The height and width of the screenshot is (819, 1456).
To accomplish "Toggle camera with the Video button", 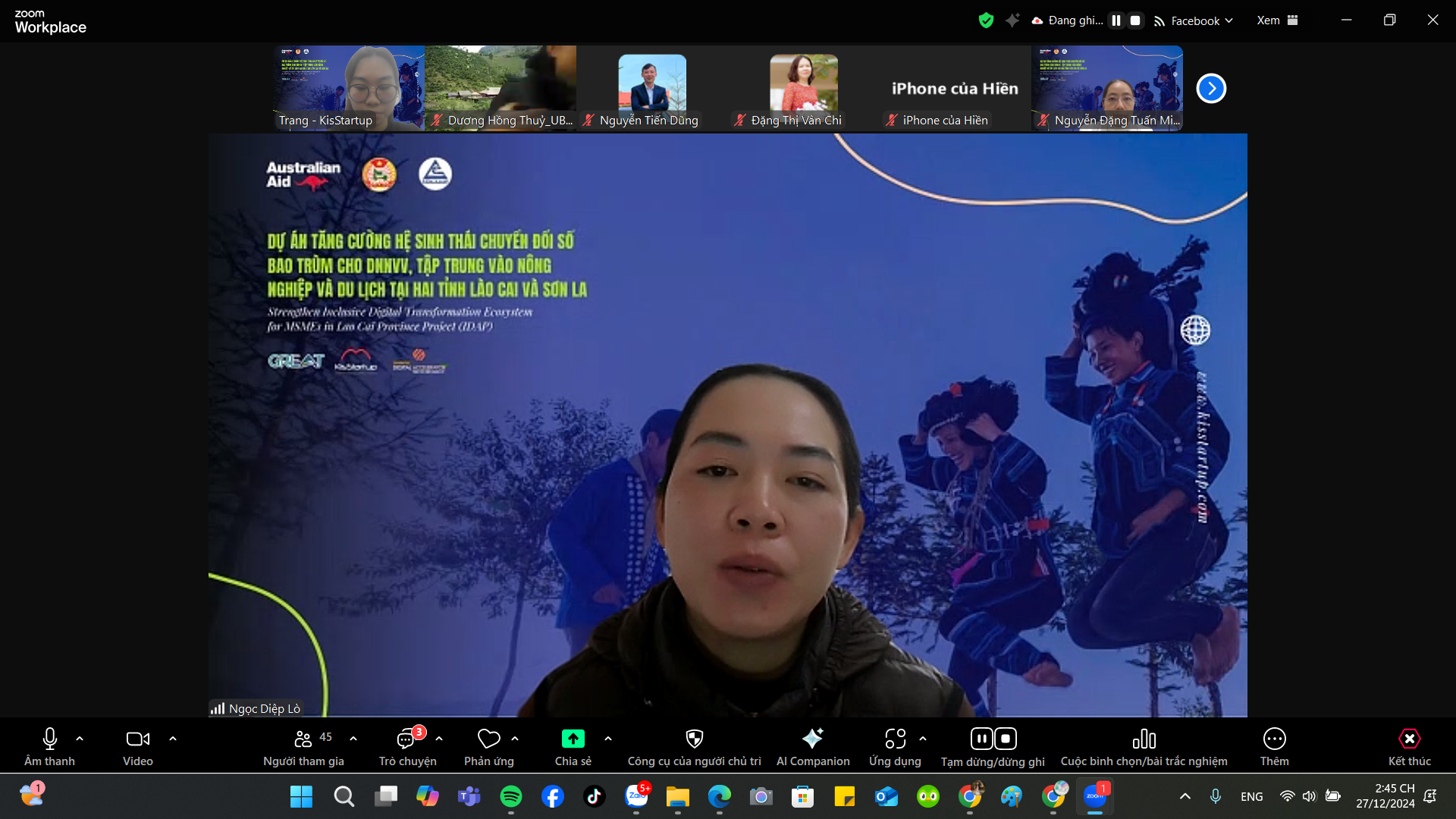I will [138, 747].
